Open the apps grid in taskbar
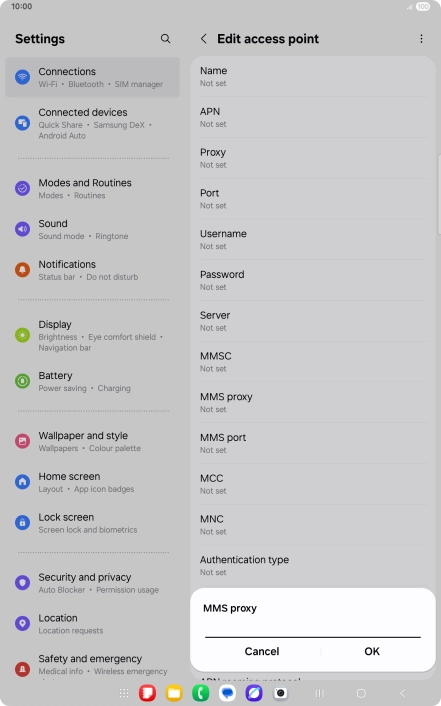 coord(124,693)
